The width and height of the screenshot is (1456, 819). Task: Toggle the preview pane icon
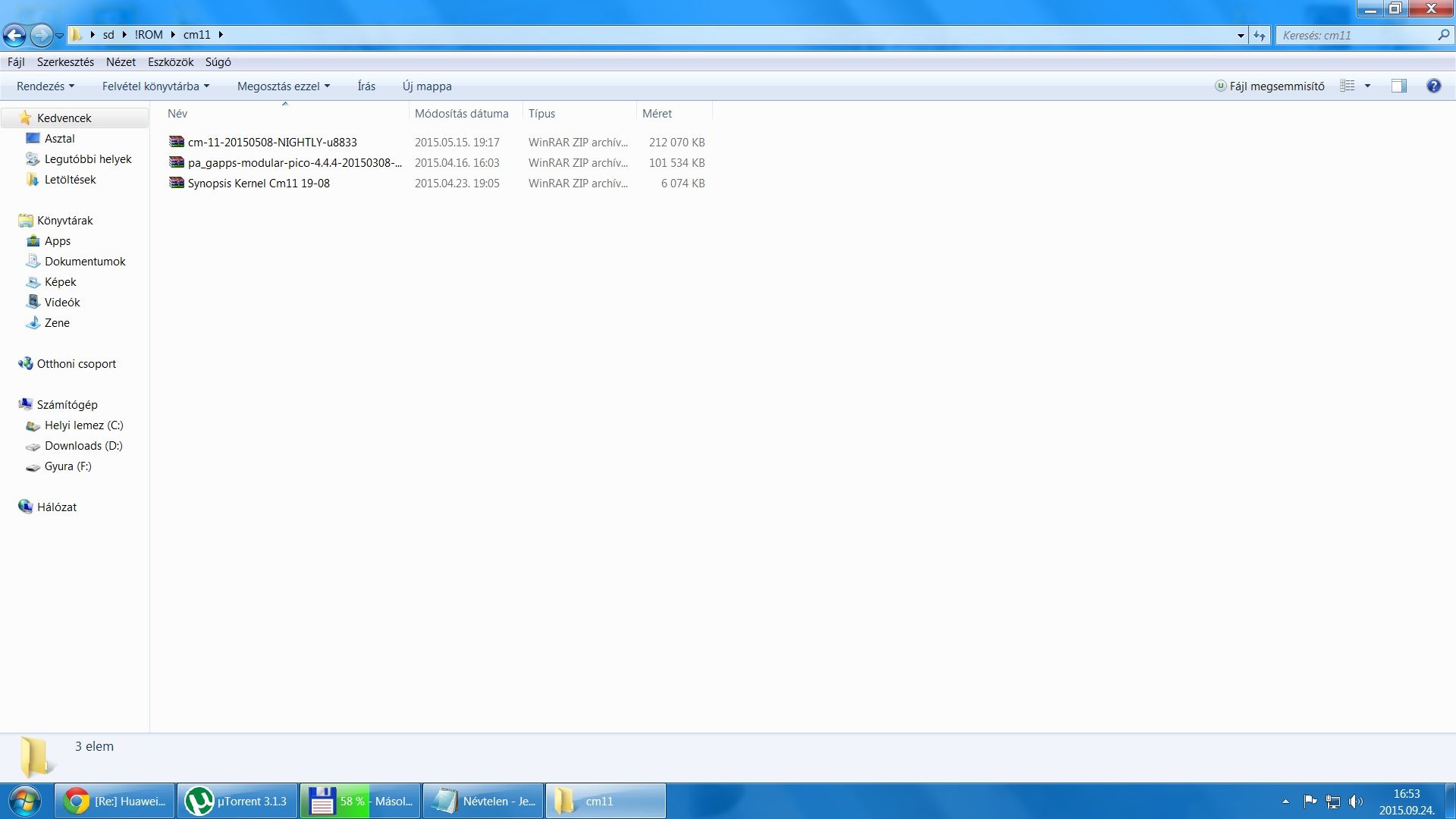[x=1399, y=86]
